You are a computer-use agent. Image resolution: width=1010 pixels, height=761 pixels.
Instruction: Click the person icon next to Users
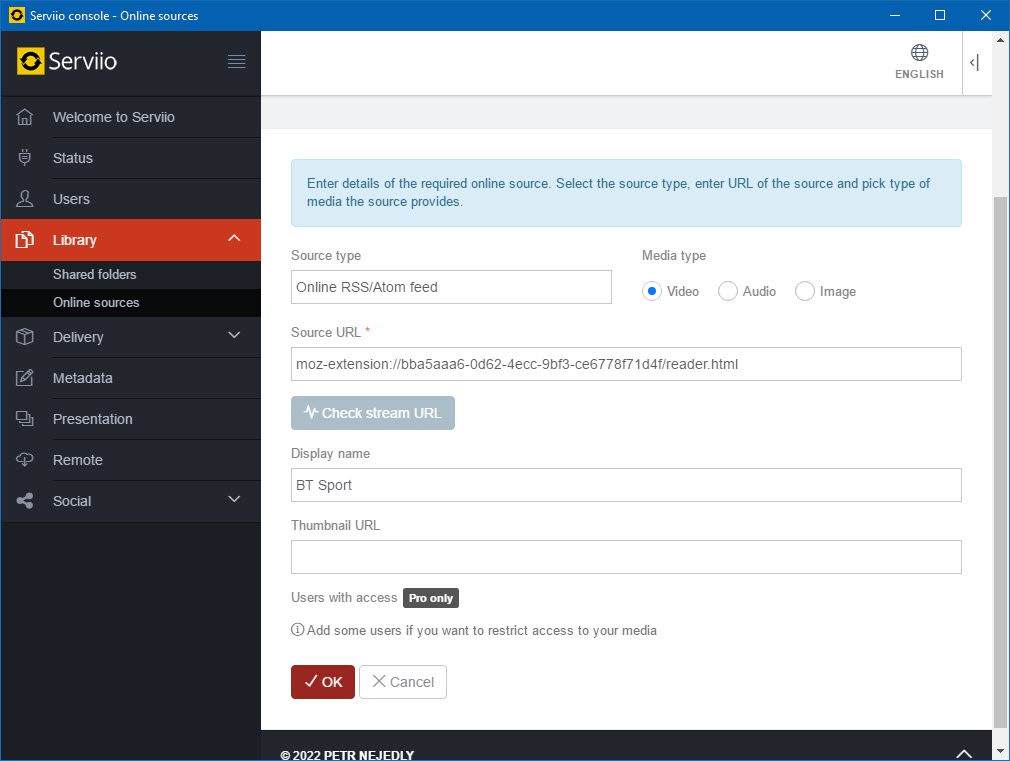tap(26, 199)
